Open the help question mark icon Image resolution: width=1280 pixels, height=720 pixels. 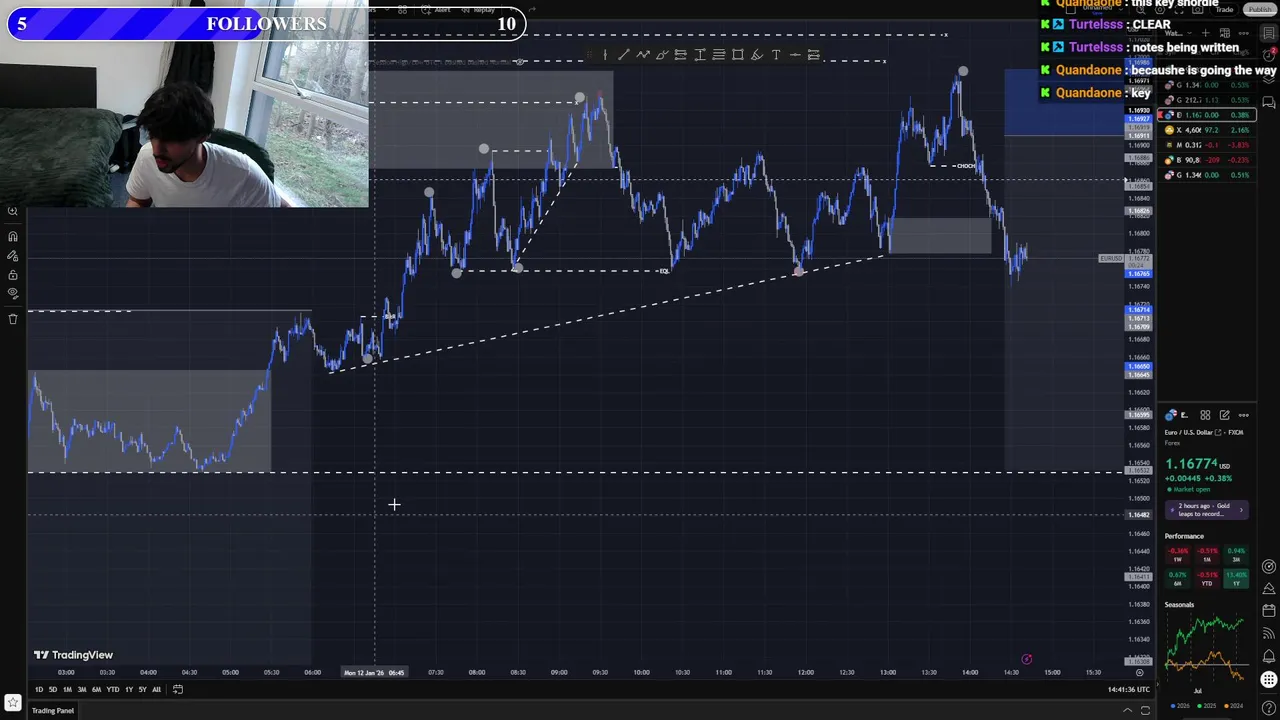(x=1269, y=708)
